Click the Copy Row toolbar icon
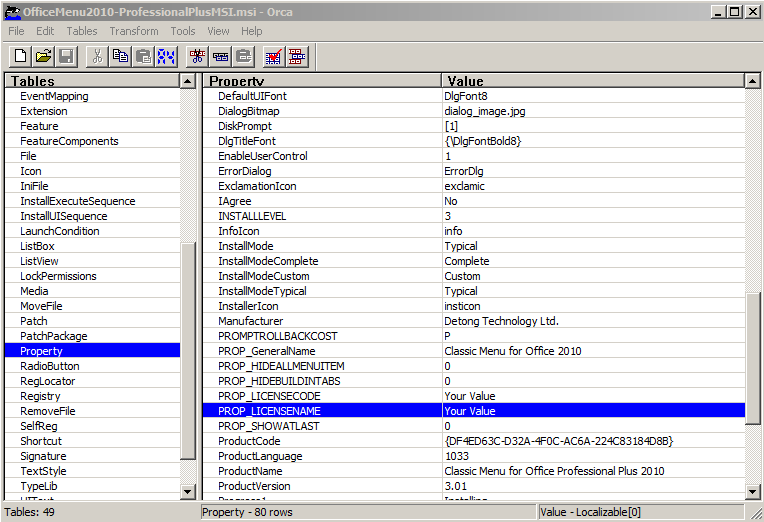The height and width of the screenshot is (522, 764). tap(220, 57)
